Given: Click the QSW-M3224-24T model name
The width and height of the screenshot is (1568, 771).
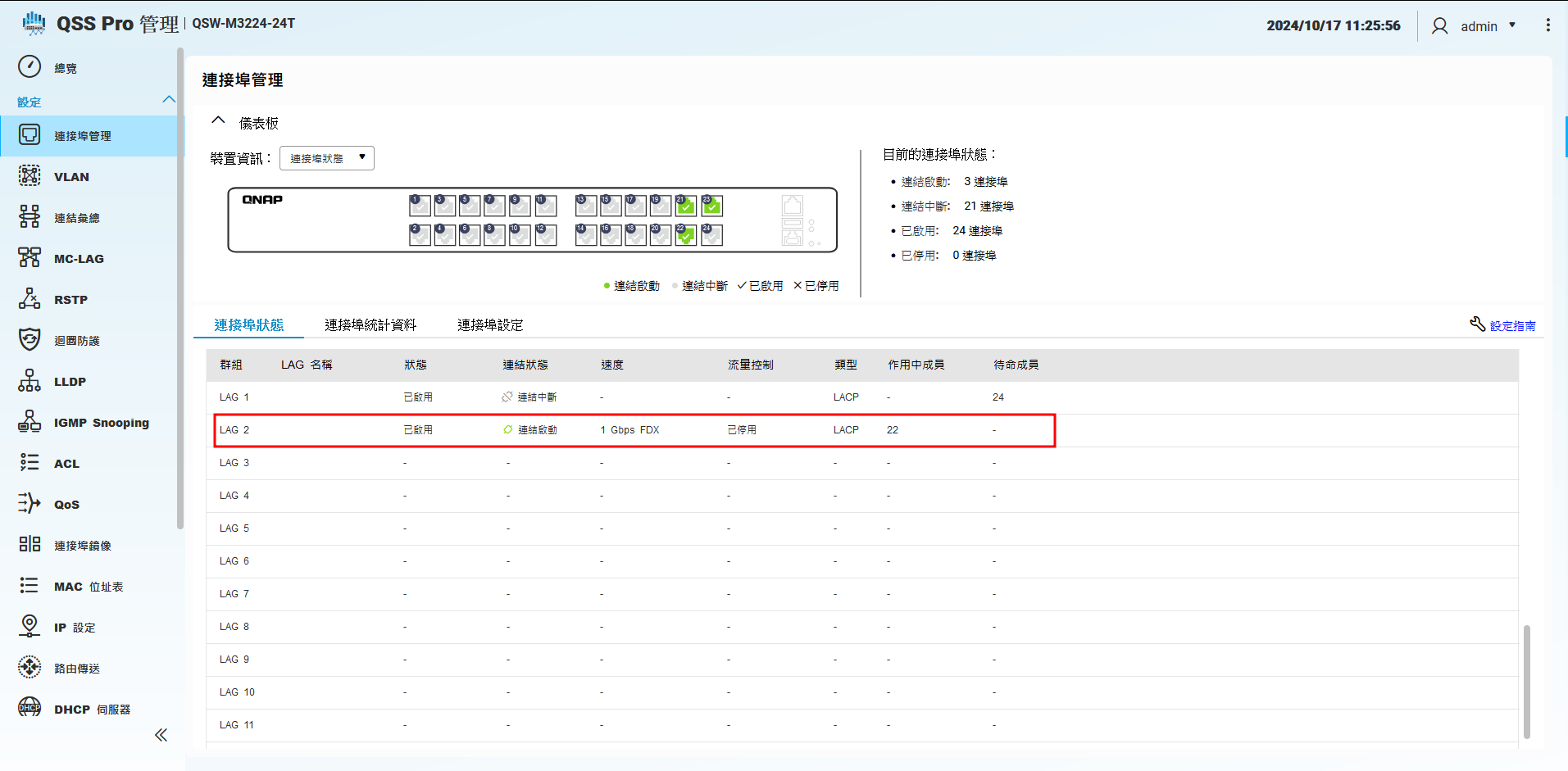Looking at the screenshot, I should (x=243, y=24).
